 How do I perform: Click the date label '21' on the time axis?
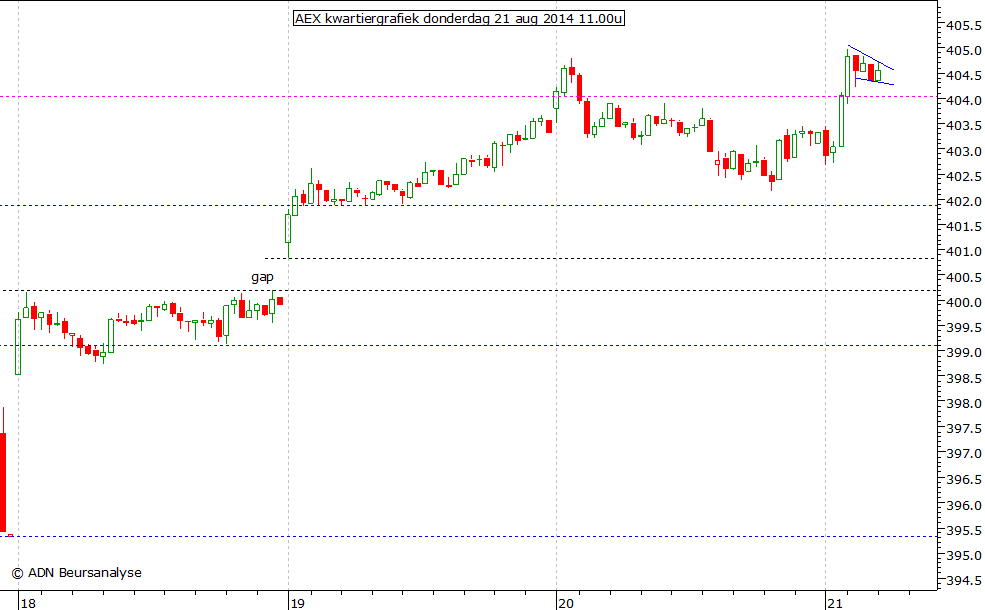click(x=834, y=603)
